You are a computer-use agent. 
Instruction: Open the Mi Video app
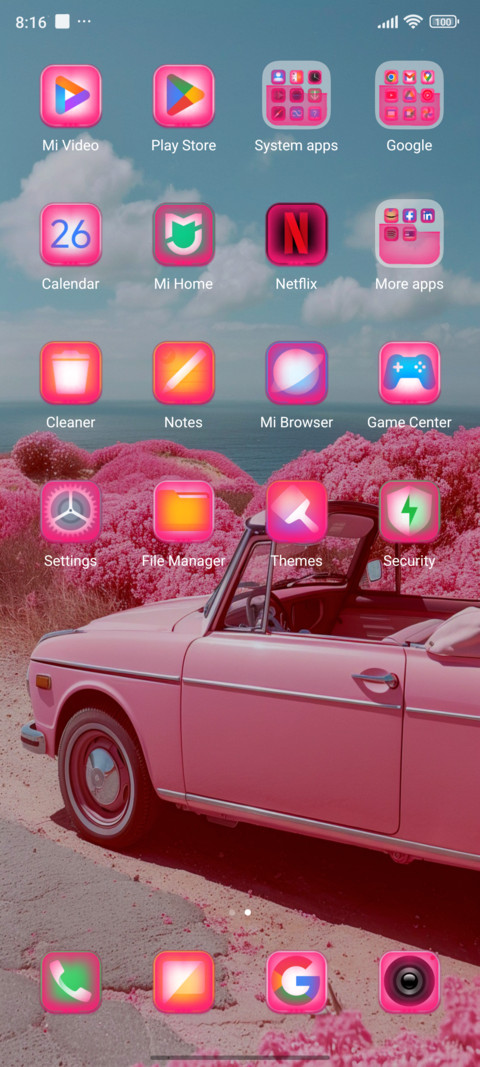(71, 95)
